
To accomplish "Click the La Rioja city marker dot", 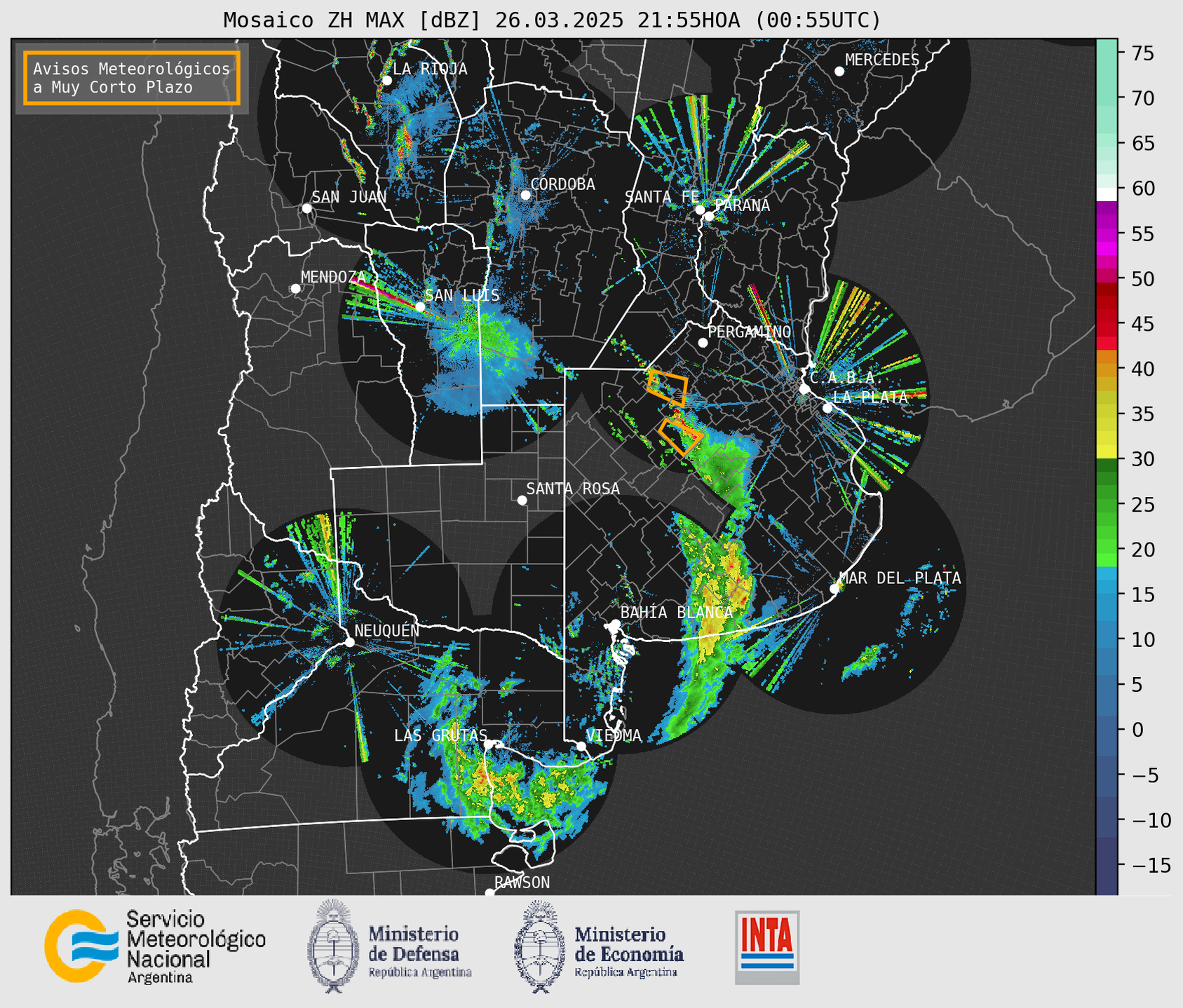I will pos(386,81).
